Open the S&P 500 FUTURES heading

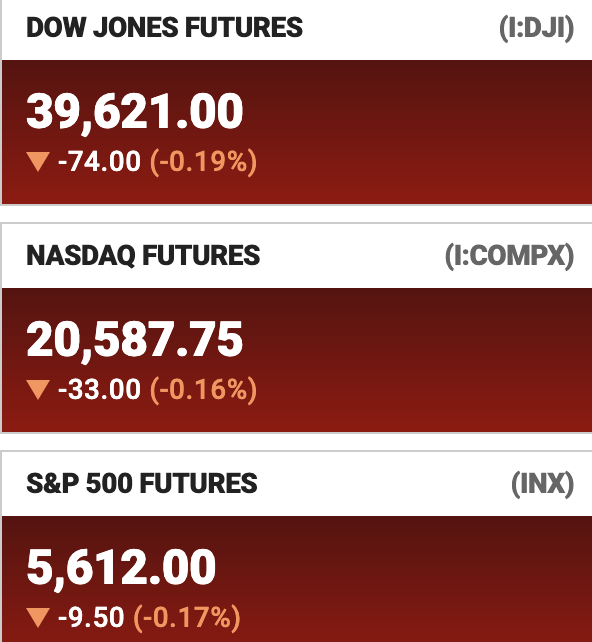(142, 484)
